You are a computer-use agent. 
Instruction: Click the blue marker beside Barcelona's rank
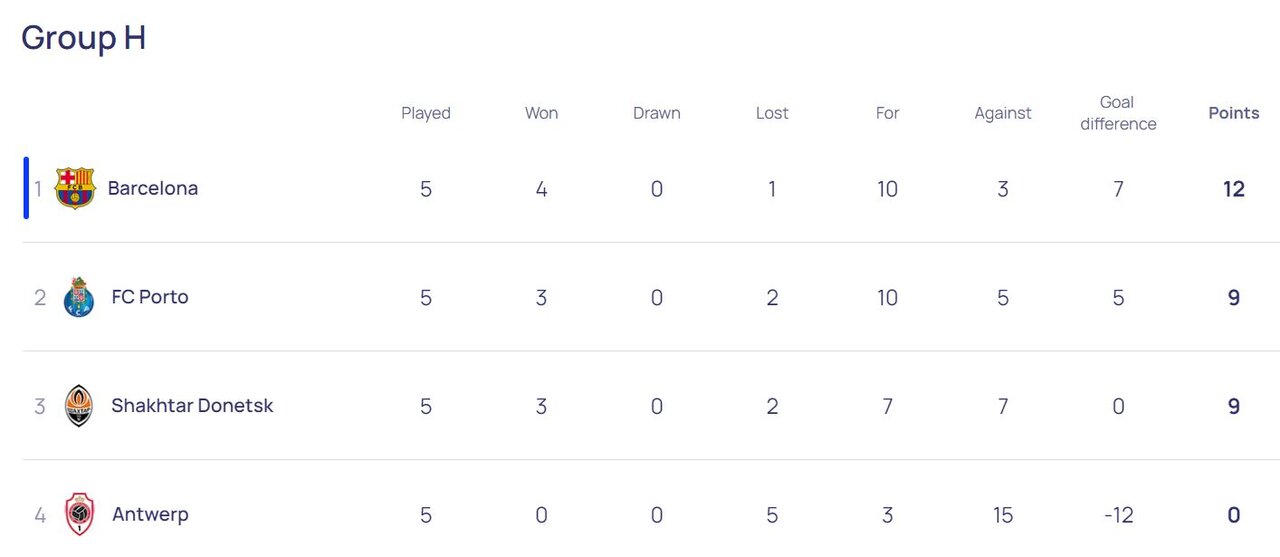26,188
